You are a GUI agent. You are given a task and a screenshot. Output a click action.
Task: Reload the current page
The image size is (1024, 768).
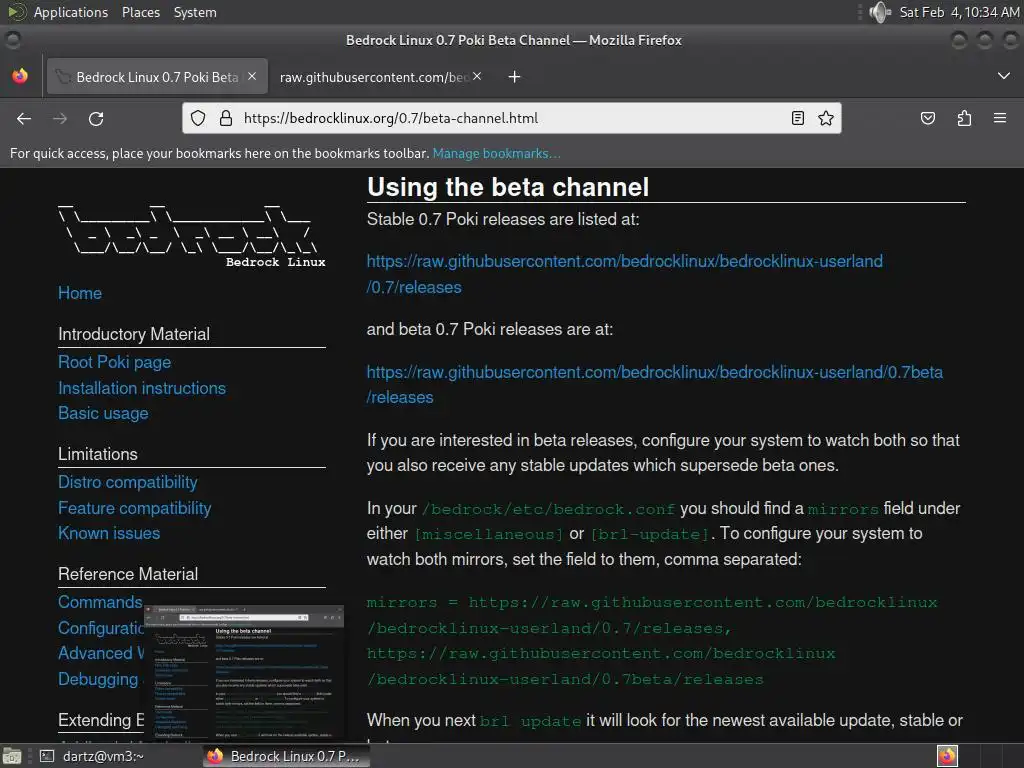tap(96, 118)
